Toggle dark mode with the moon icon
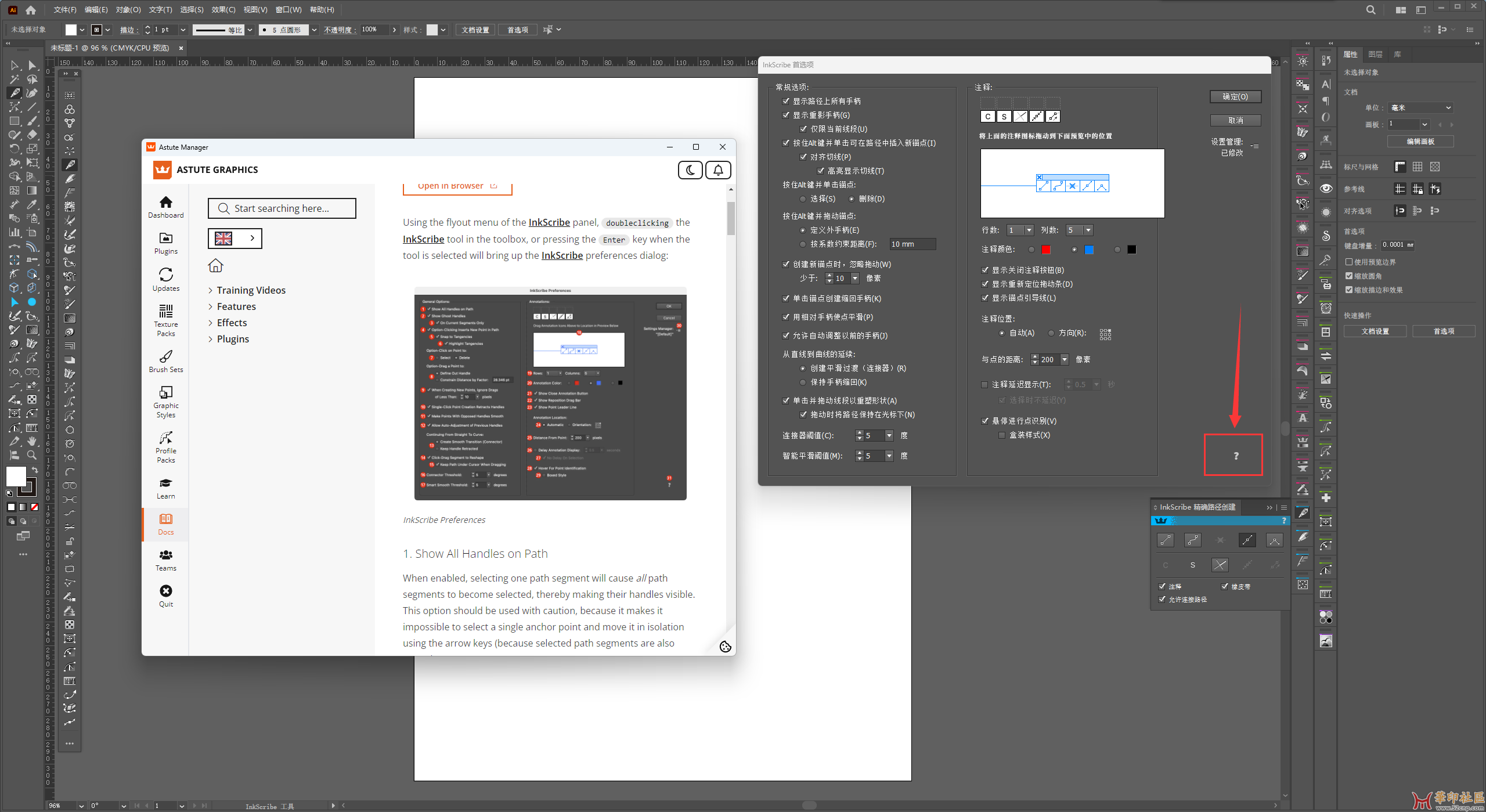The height and width of the screenshot is (812, 1486). pos(690,170)
